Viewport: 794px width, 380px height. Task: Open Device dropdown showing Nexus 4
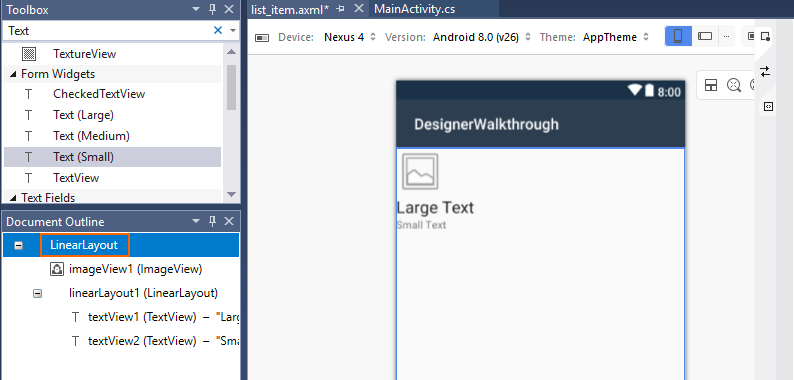point(350,37)
